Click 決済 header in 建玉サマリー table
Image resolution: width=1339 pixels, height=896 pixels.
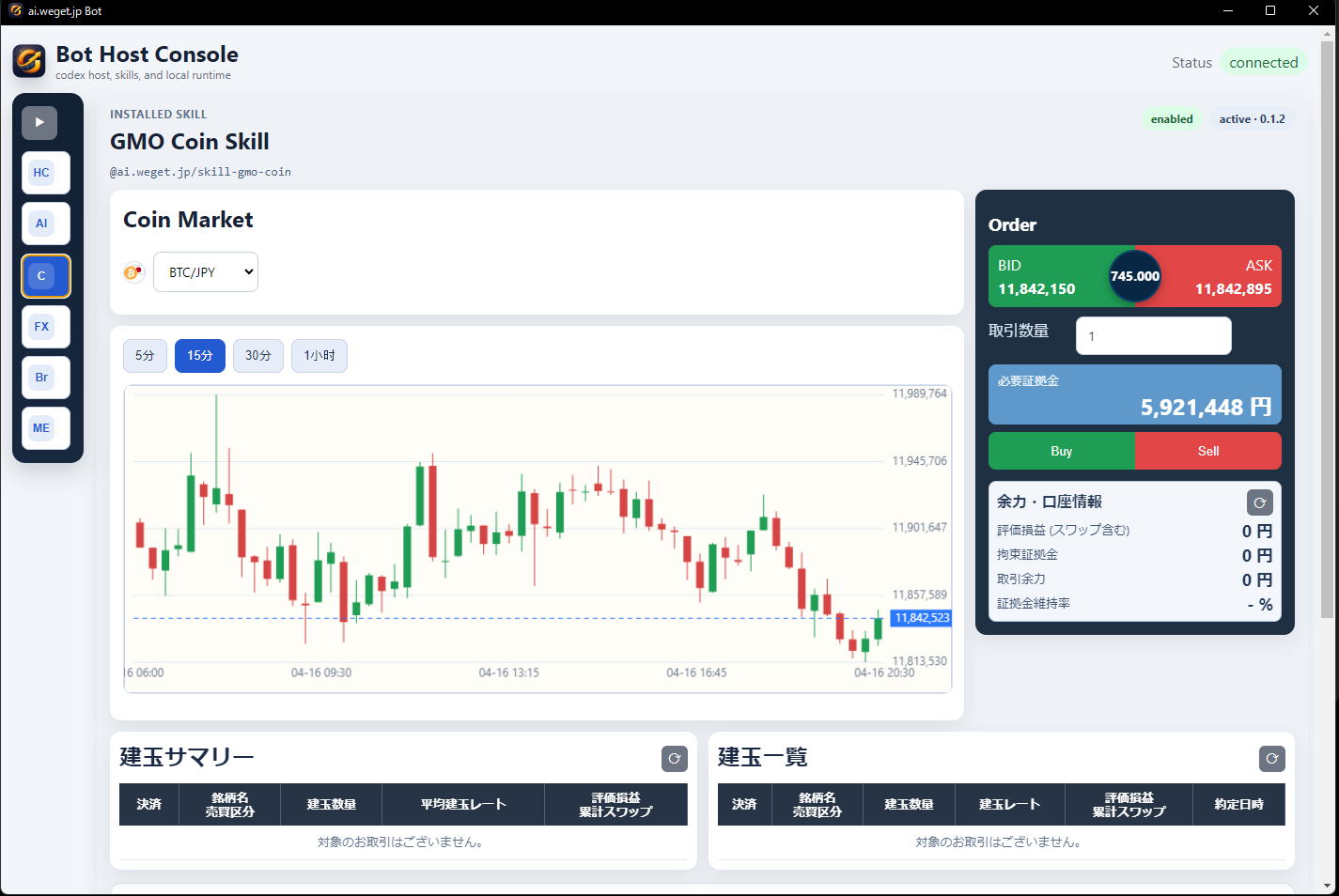[x=148, y=805]
